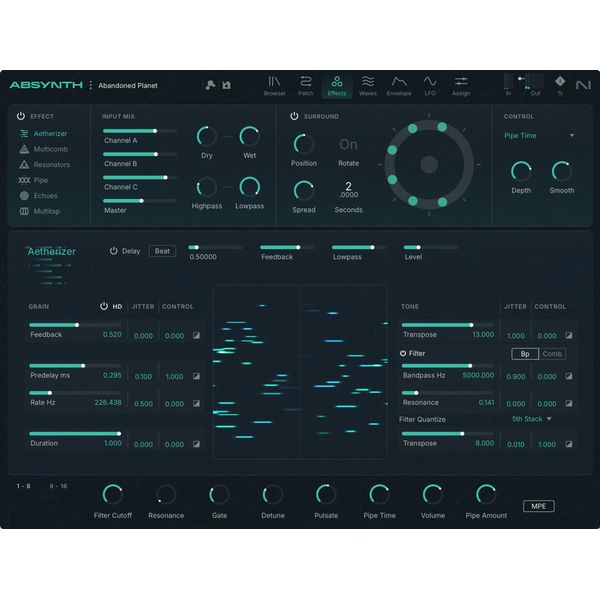Adjust the delay Feedback slider
600x600 pixels.
click(x=287, y=248)
